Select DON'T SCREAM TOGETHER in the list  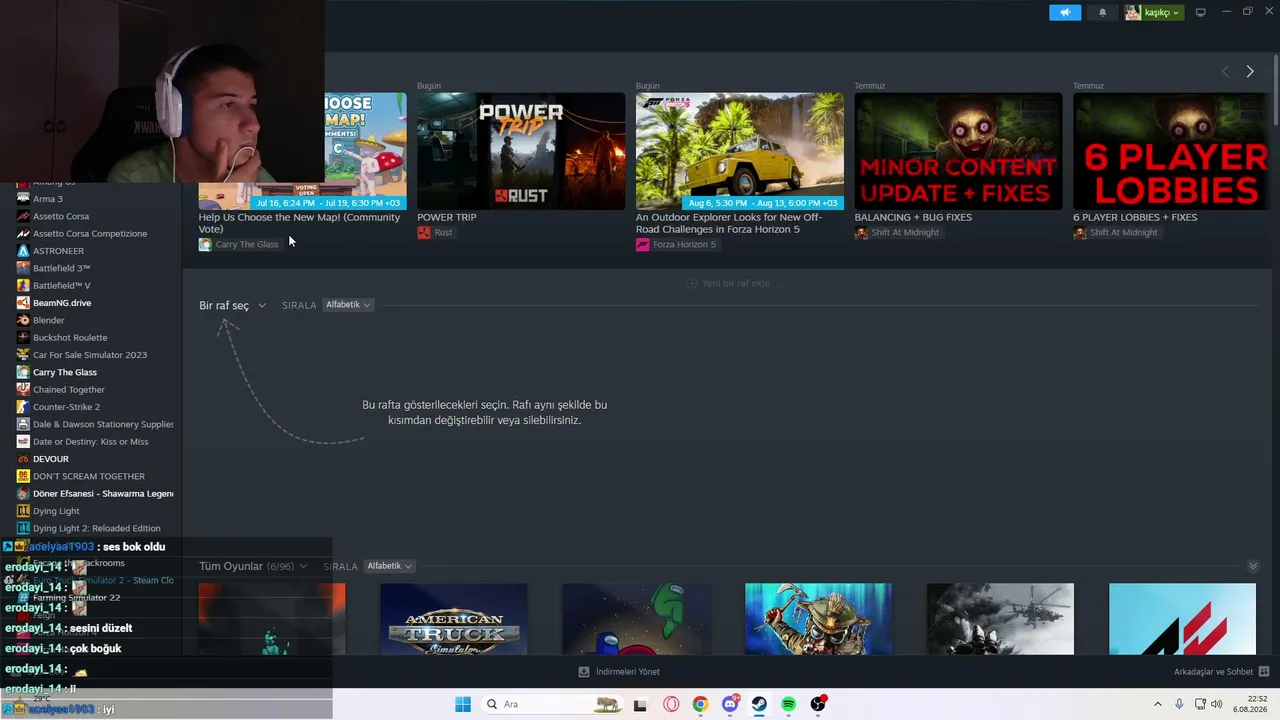89,476
